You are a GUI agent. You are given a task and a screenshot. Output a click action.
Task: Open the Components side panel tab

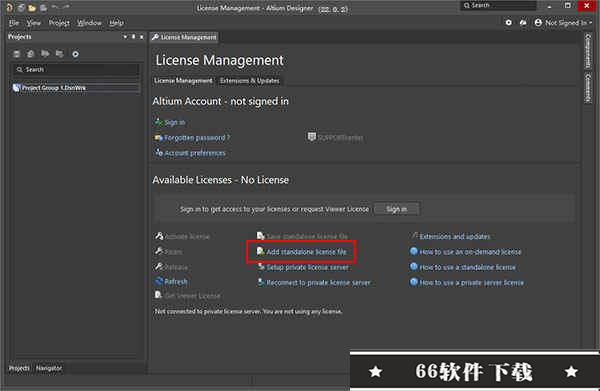(x=588, y=51)
